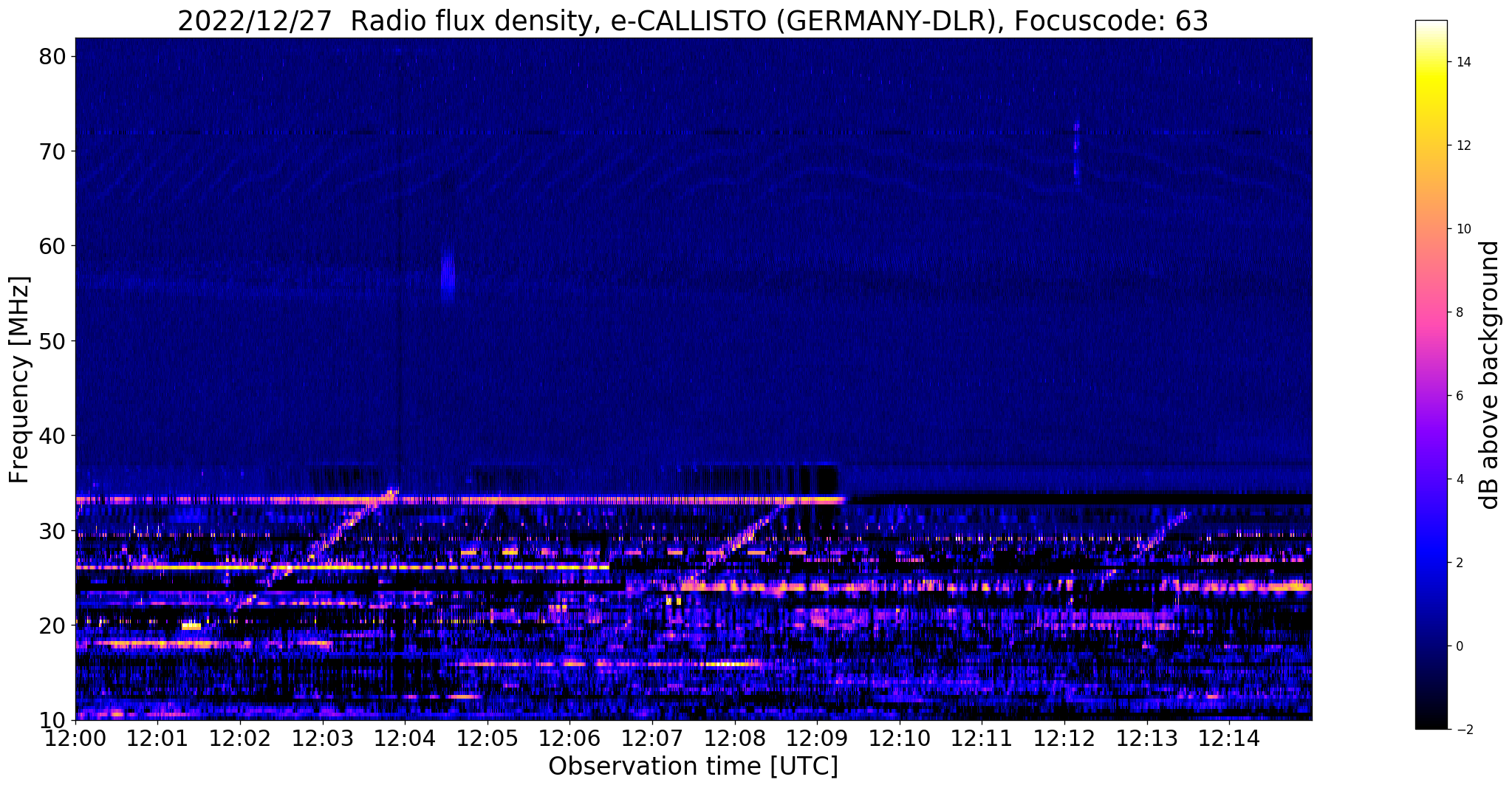
Task: Click the 12:09 time tick label
Action: [x=818, y=737]
